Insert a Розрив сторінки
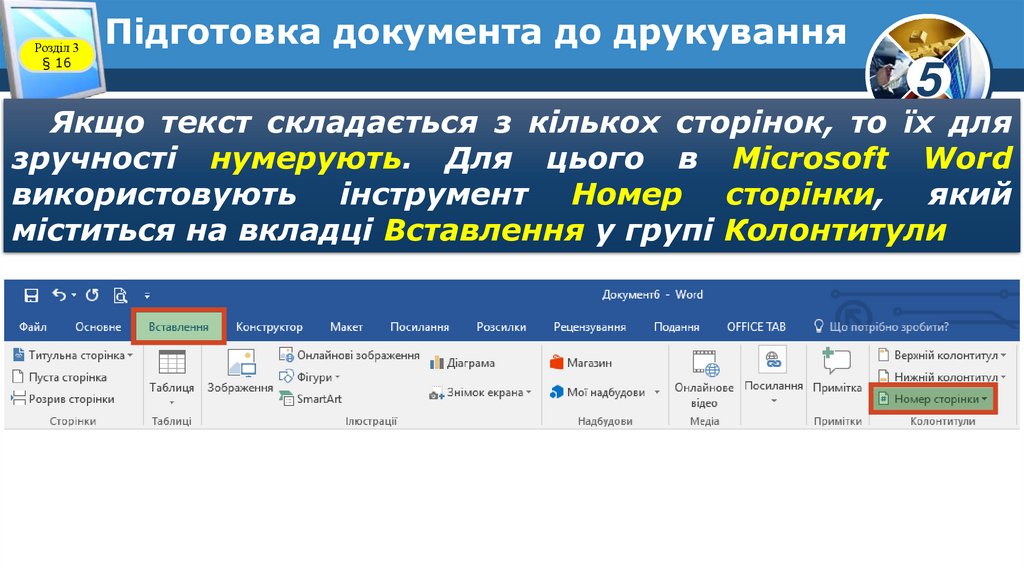 tap(63, 398)
